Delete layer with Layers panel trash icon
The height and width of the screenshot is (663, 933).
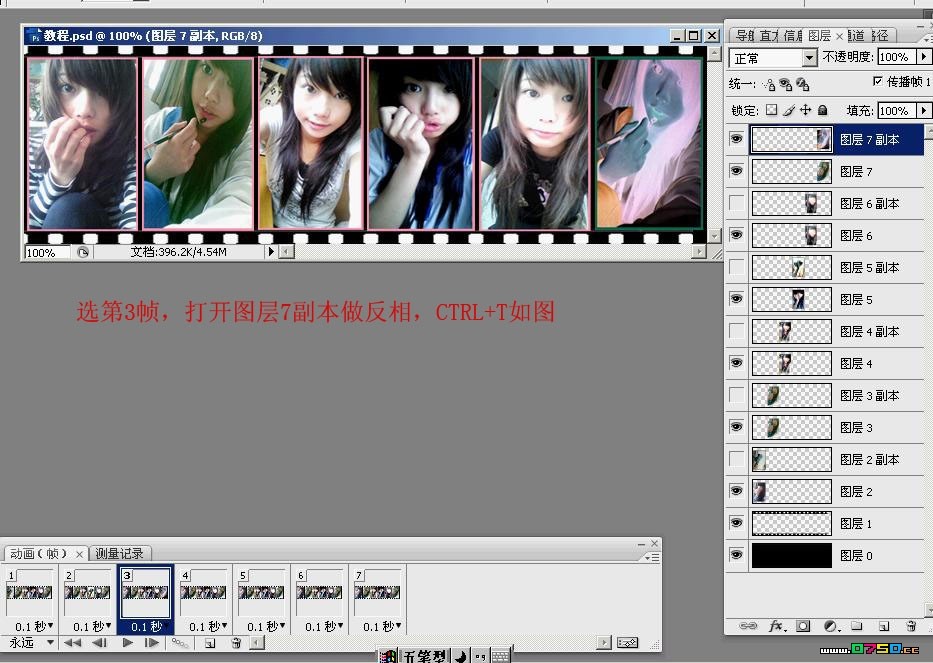pyautogui.click(x=911, y=626)
